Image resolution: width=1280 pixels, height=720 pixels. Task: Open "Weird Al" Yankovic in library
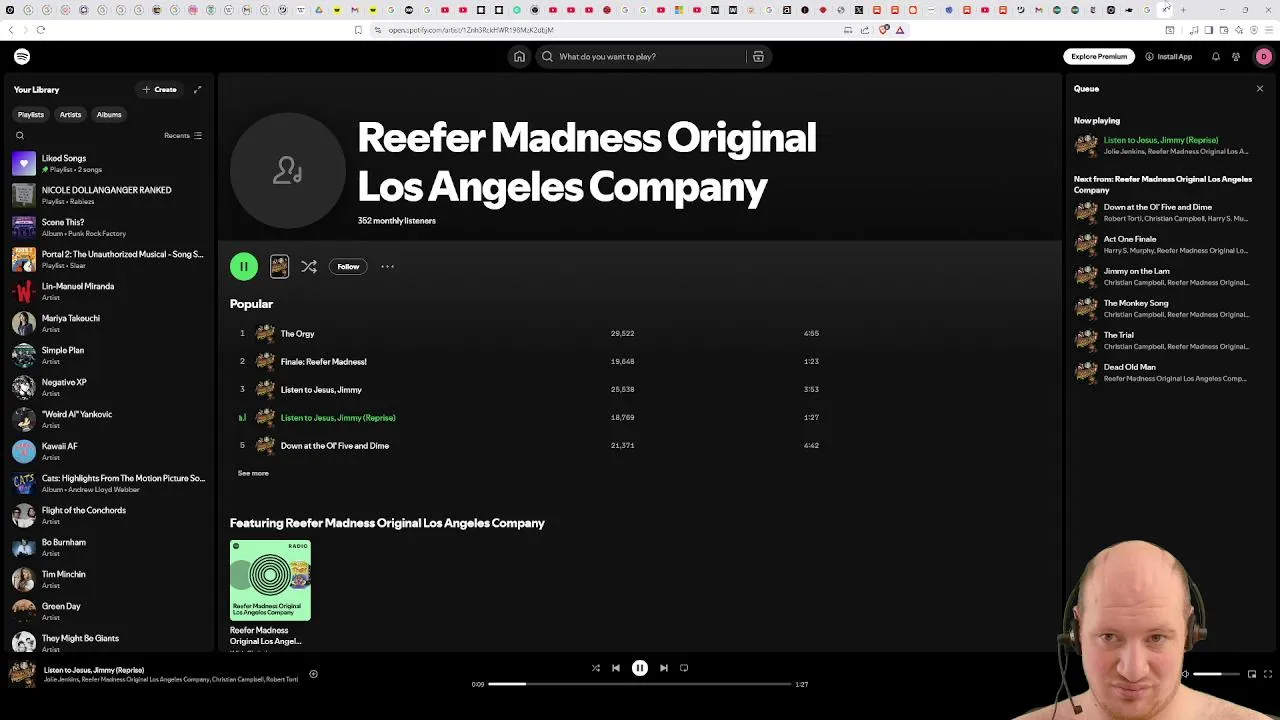coord(108,419)
